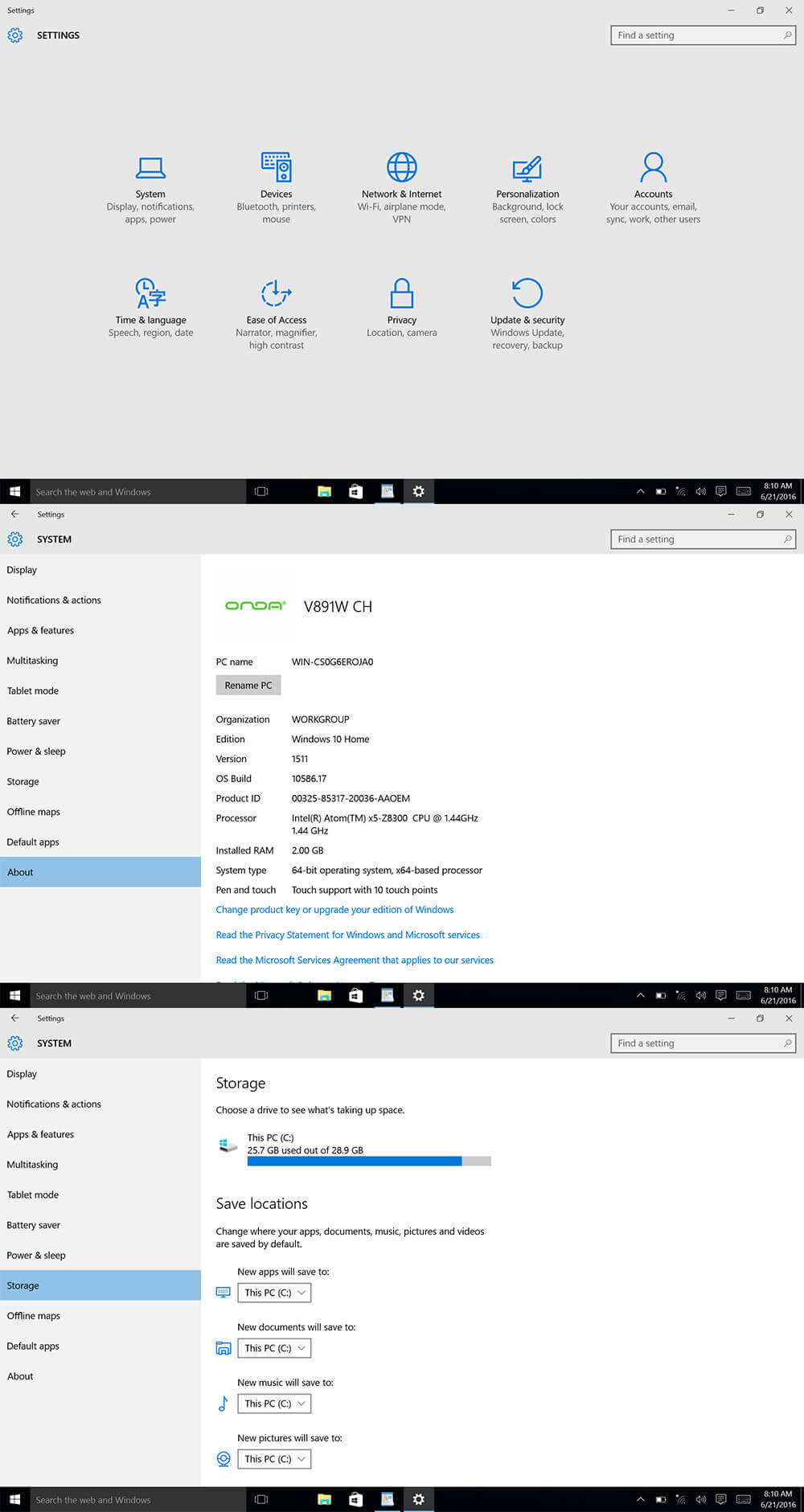
Task: Click the V891W CH model name
Action: 338,607
